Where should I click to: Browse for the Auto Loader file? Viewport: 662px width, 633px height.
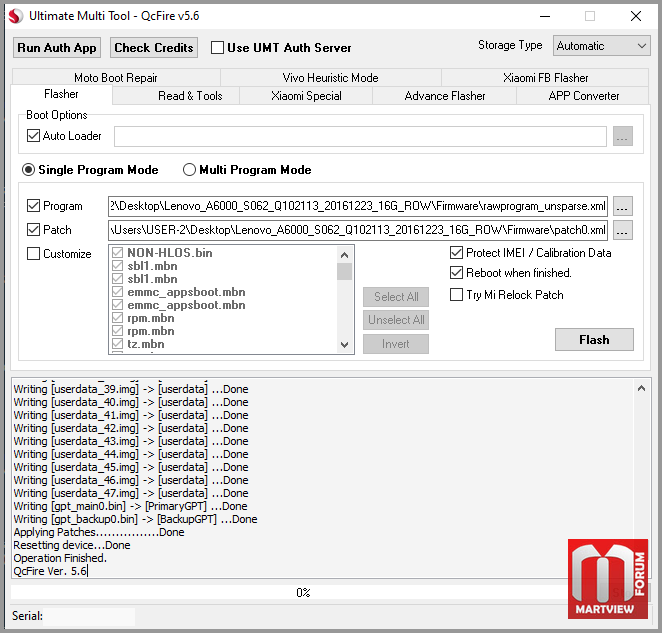click(622, 136)
